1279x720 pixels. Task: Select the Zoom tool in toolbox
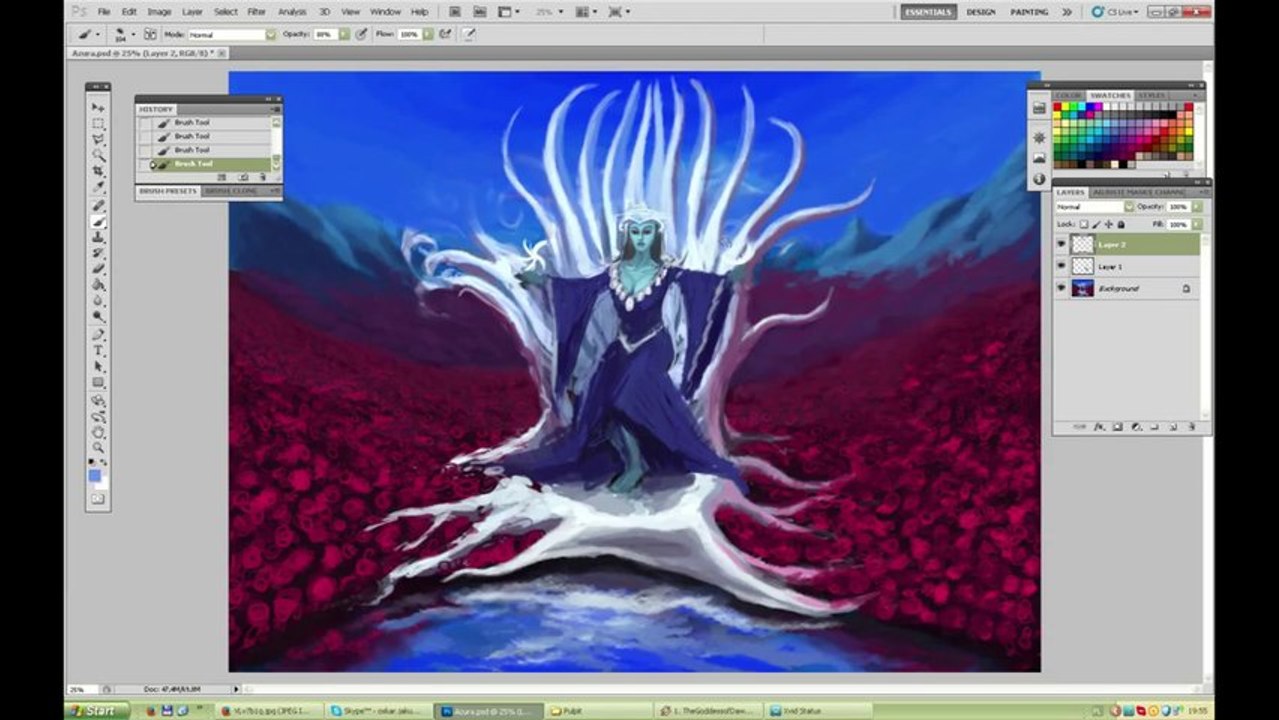(x=98, y=448)
